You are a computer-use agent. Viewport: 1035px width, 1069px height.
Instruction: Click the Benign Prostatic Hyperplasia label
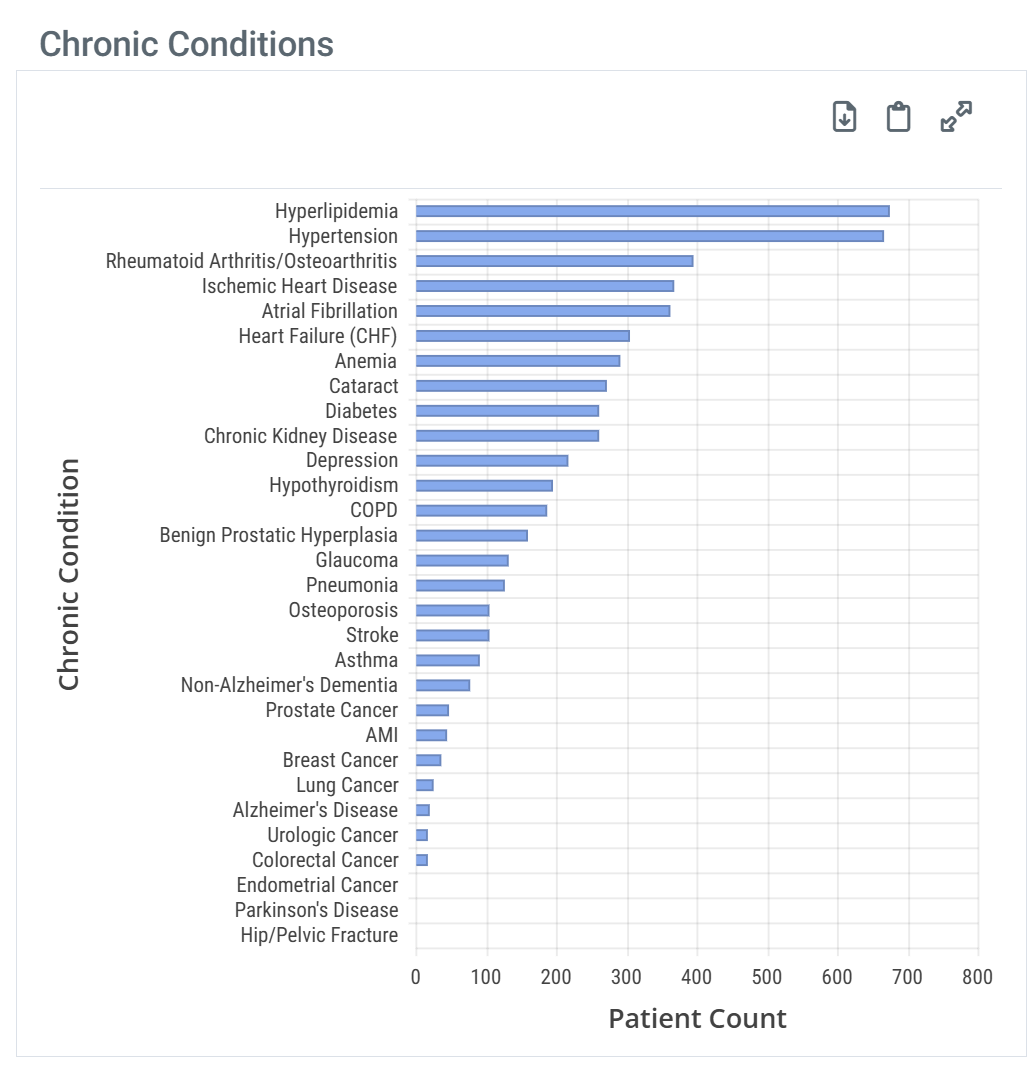[x=278, y=536]
